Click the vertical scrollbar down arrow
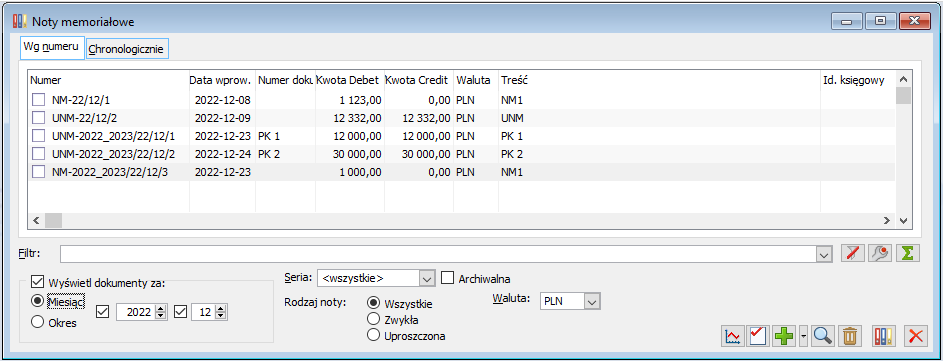 pyautogui.click(x=903, y=221)
